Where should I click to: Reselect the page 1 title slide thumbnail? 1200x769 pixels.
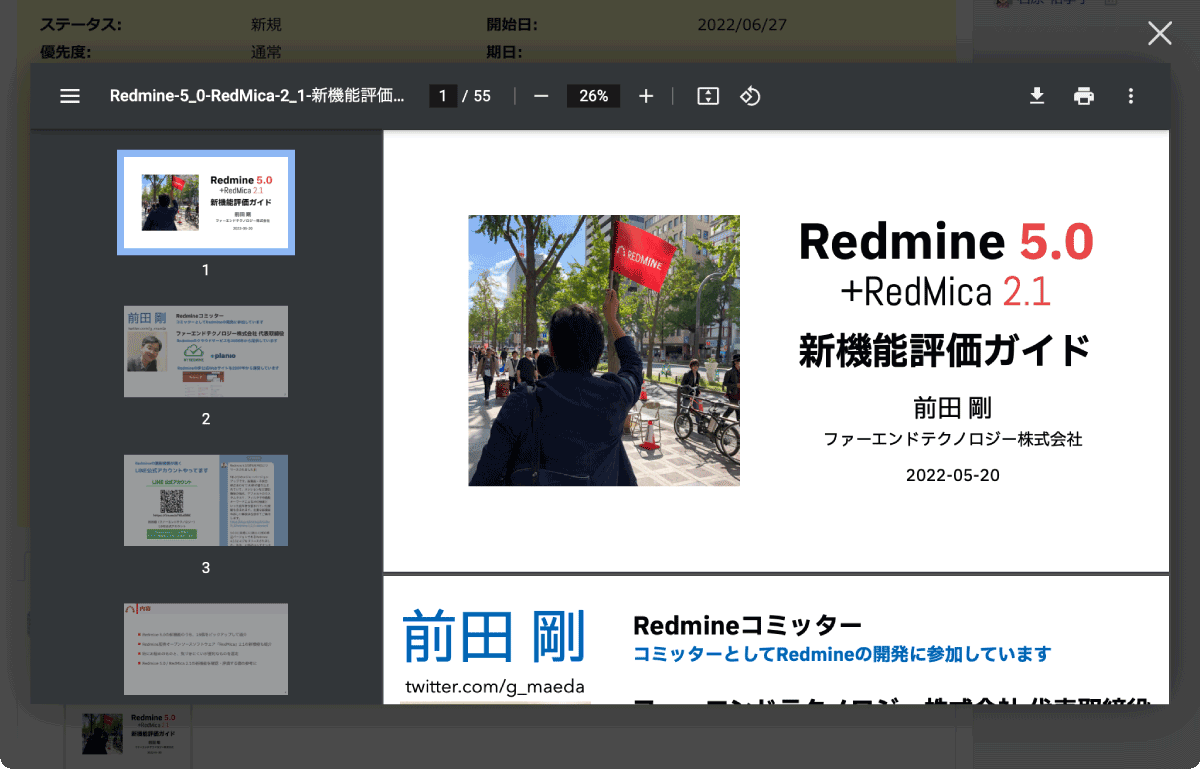(205, 202)
